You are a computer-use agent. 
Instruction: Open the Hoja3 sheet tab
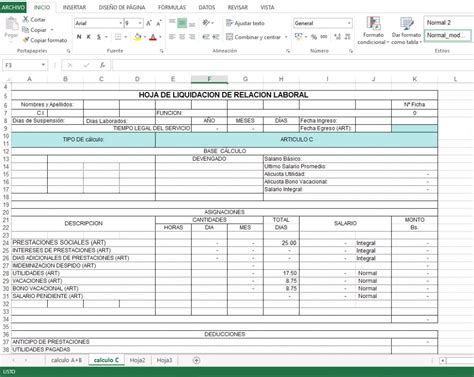click(x=164, y=360)
